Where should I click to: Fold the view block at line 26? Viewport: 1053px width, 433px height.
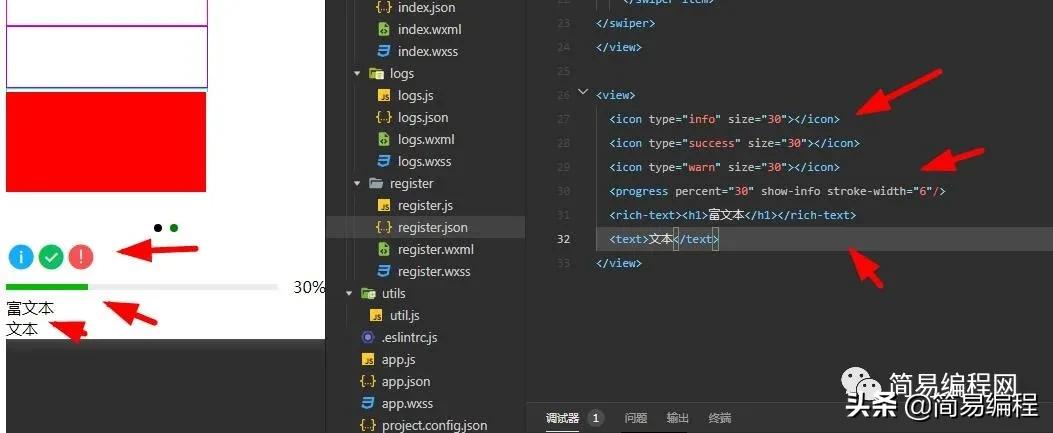(x=583, y=93)
